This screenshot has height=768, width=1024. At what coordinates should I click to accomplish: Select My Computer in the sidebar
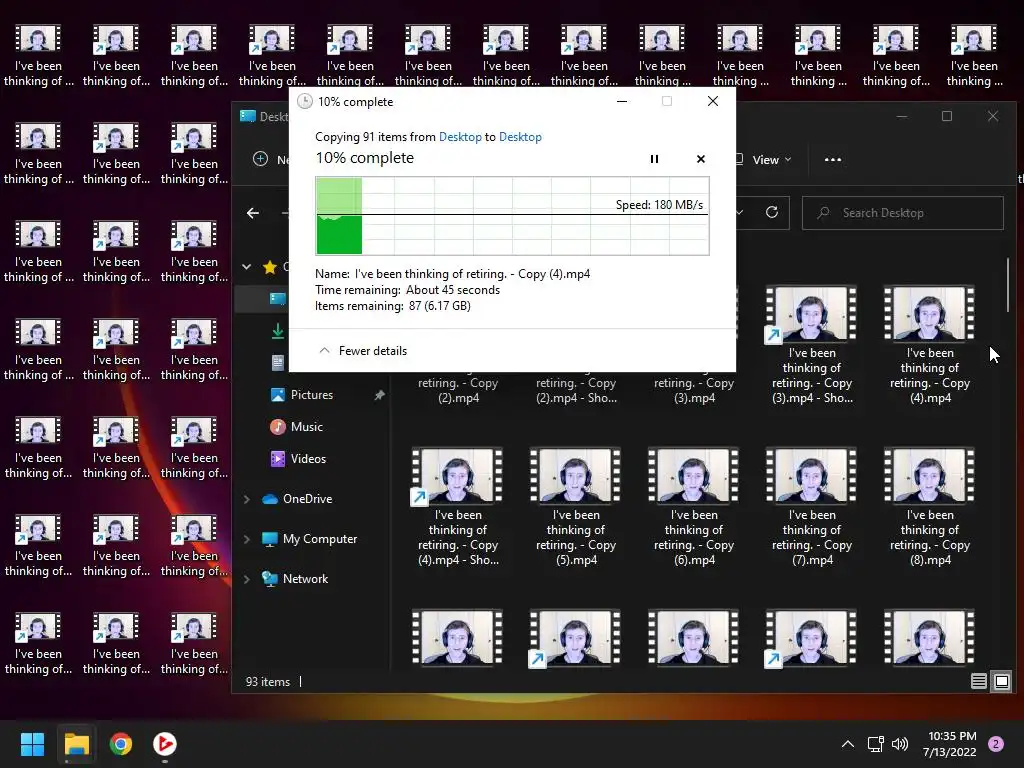[309, 539]
